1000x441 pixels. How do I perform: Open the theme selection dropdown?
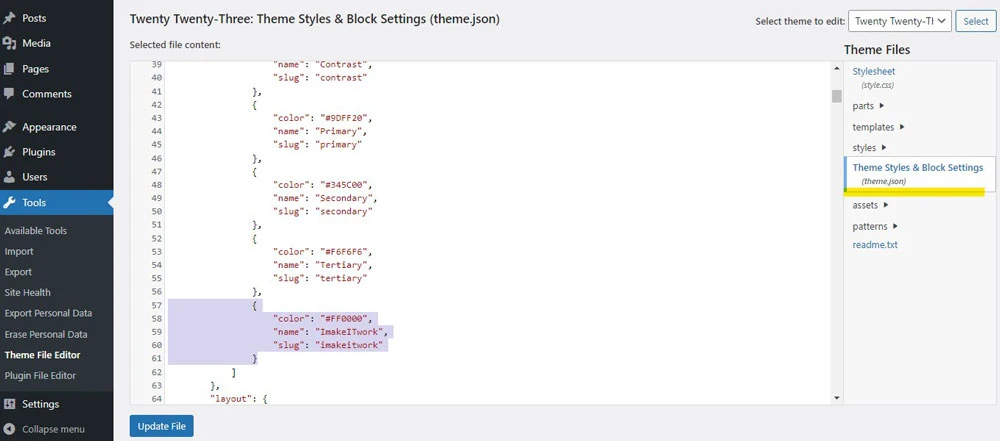tap(900, 21)
